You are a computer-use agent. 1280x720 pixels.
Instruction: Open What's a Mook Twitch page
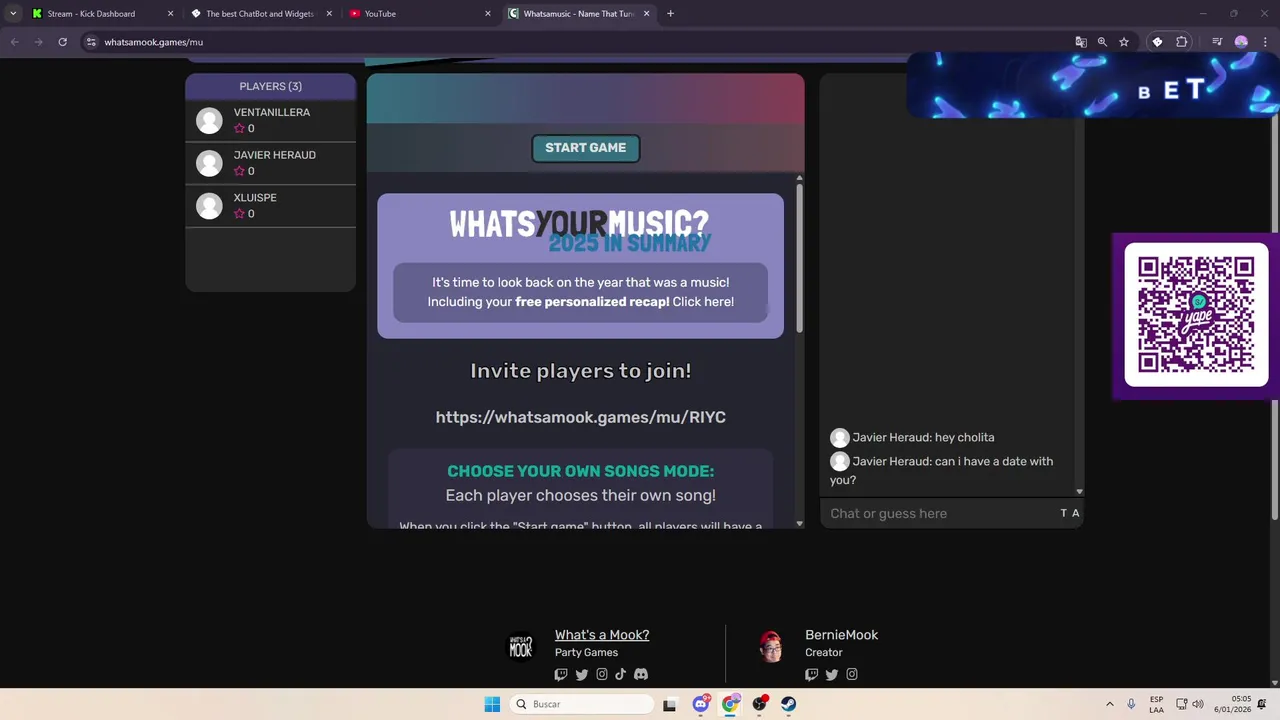[561, 674]
